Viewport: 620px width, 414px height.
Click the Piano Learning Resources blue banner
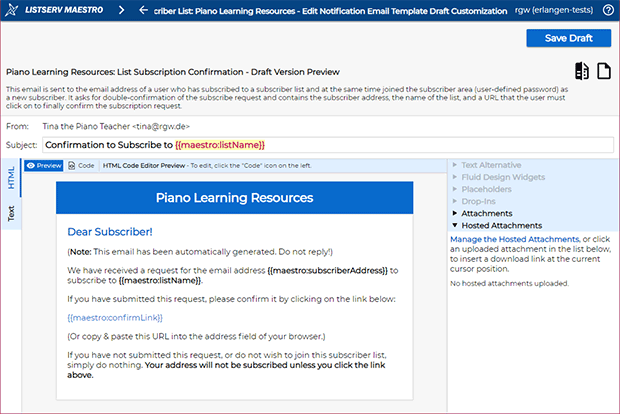click(x=234, y=198)
